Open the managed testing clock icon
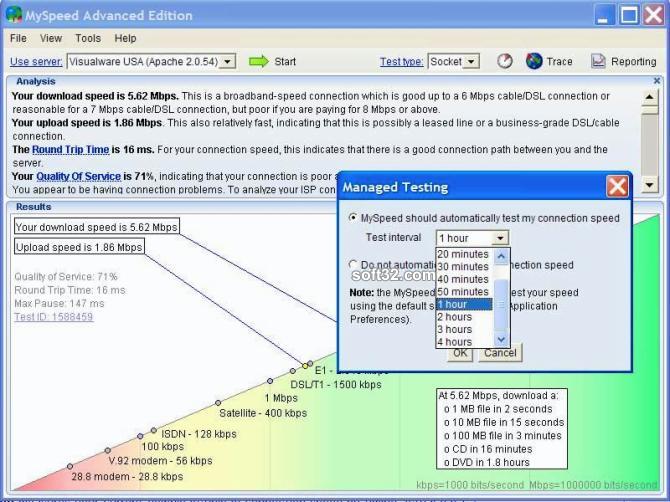 505,61
